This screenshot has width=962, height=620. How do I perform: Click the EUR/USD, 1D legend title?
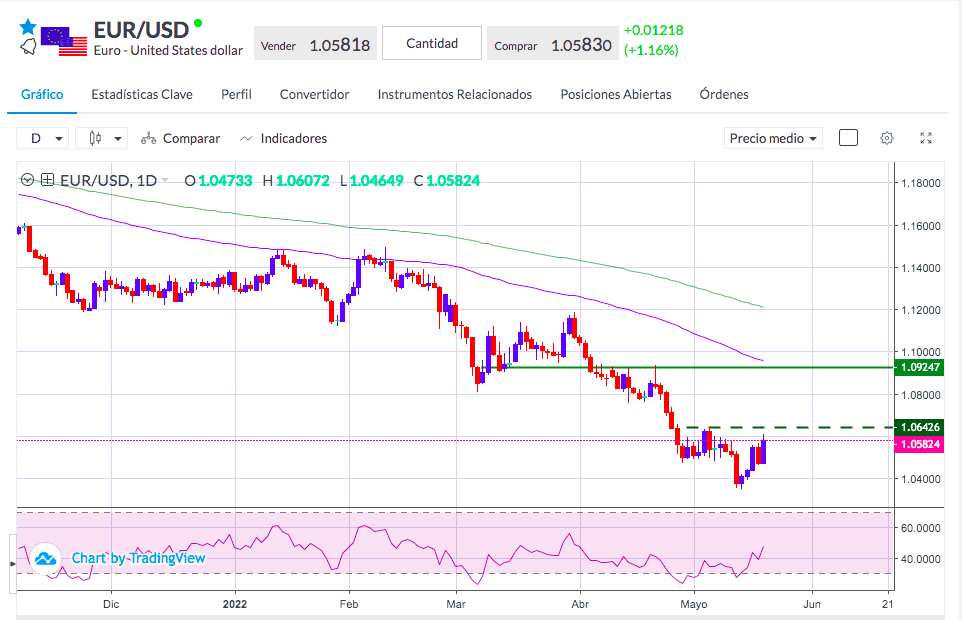tap(109, 180)
